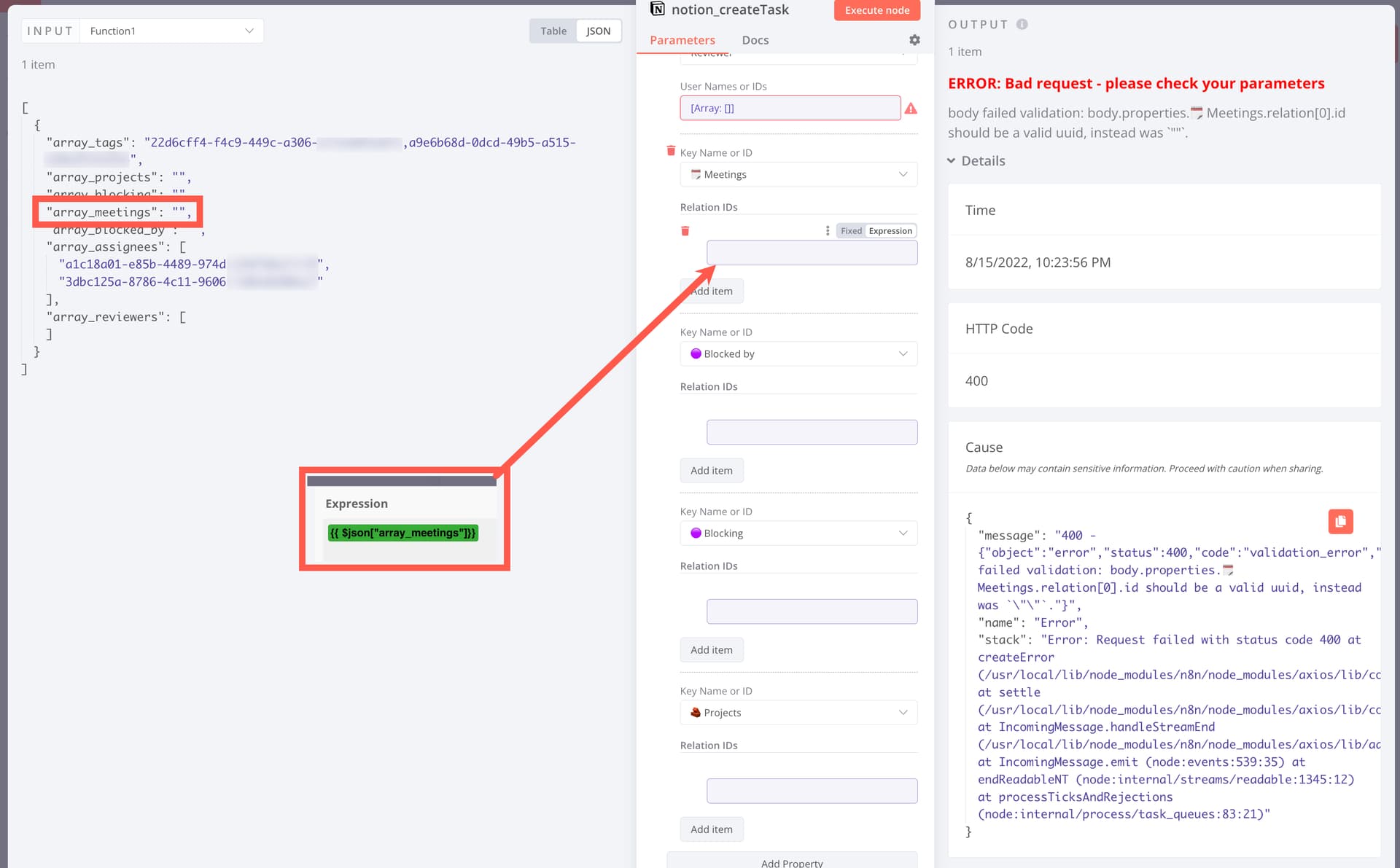The image size is (1400, 868).
Task: Open the Docs tab
Action: click(755, 40)
